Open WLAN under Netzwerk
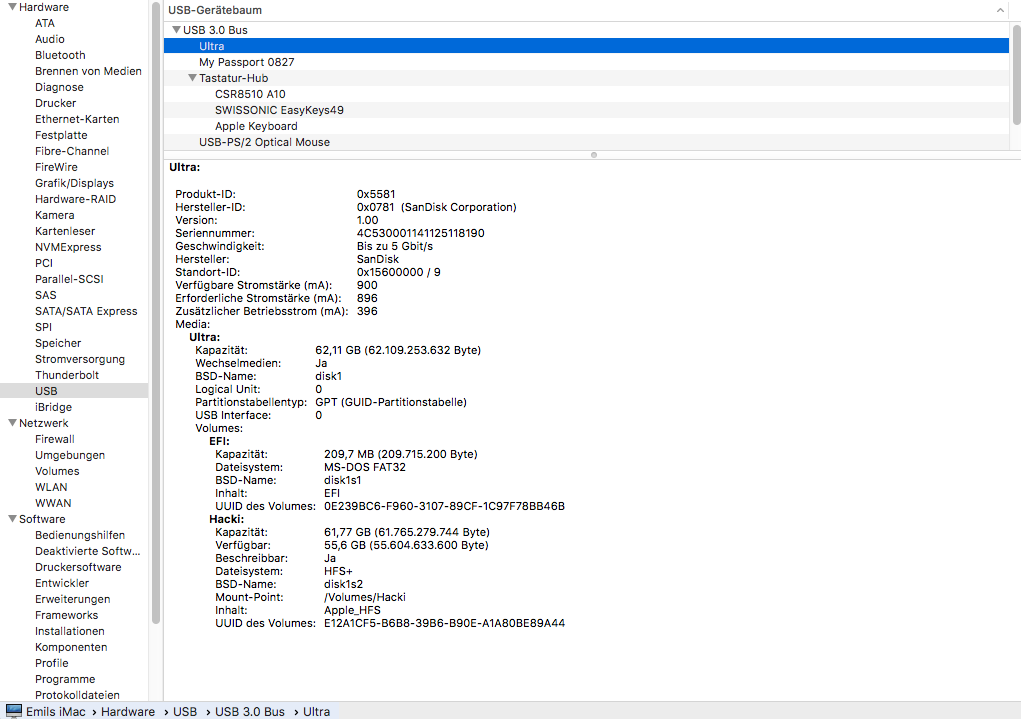 point(51,487)
